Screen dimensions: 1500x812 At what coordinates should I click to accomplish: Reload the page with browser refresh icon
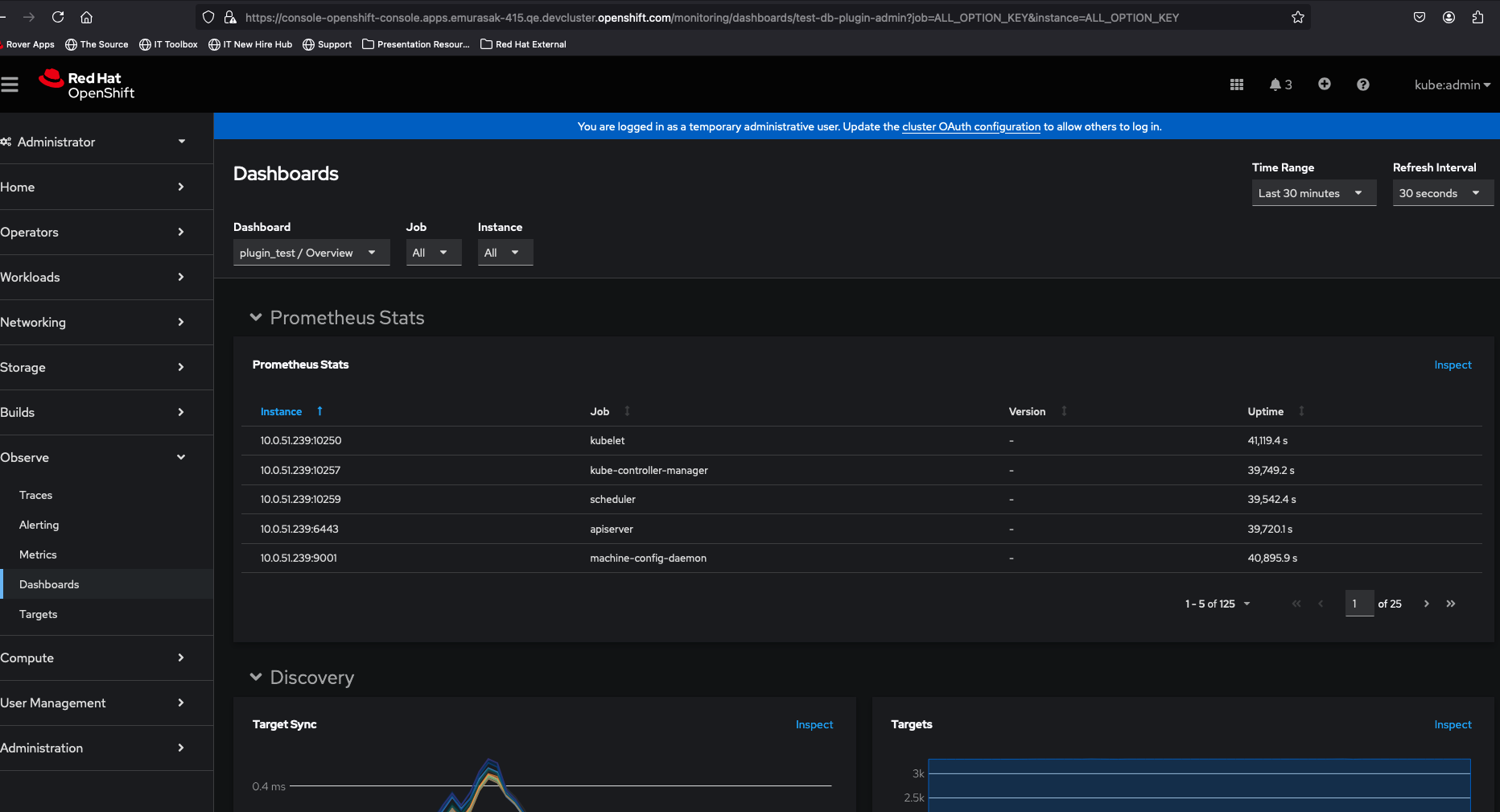(x=58, y=17)
